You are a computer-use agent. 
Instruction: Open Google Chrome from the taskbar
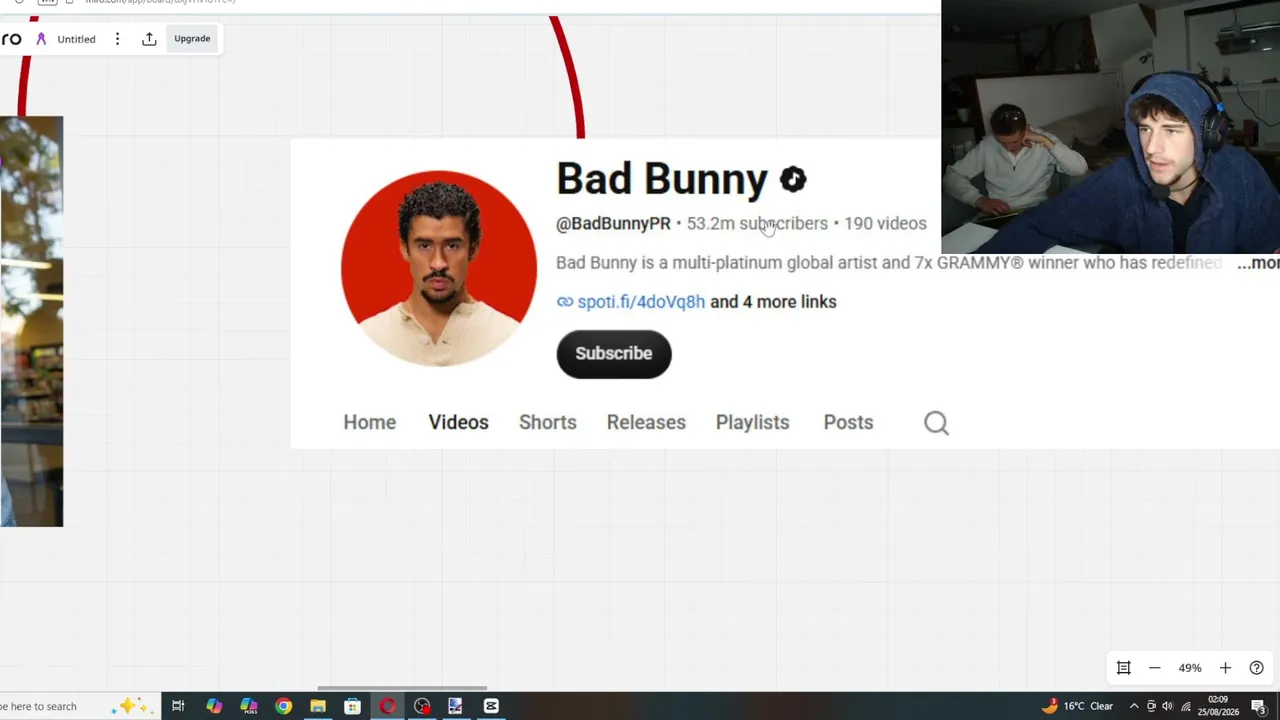pos(284,706)
